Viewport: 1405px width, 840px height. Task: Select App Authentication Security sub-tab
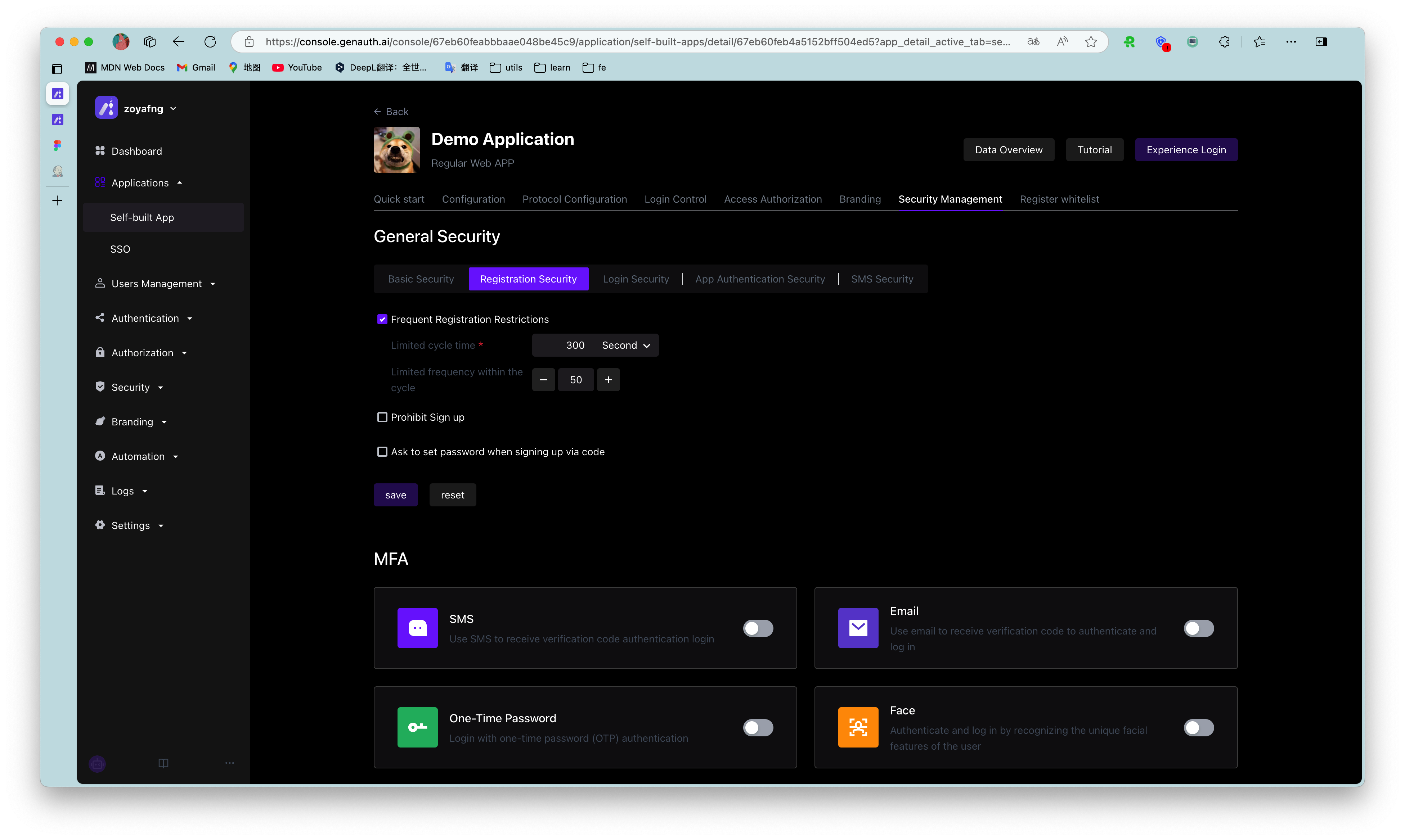click(760, 279)
